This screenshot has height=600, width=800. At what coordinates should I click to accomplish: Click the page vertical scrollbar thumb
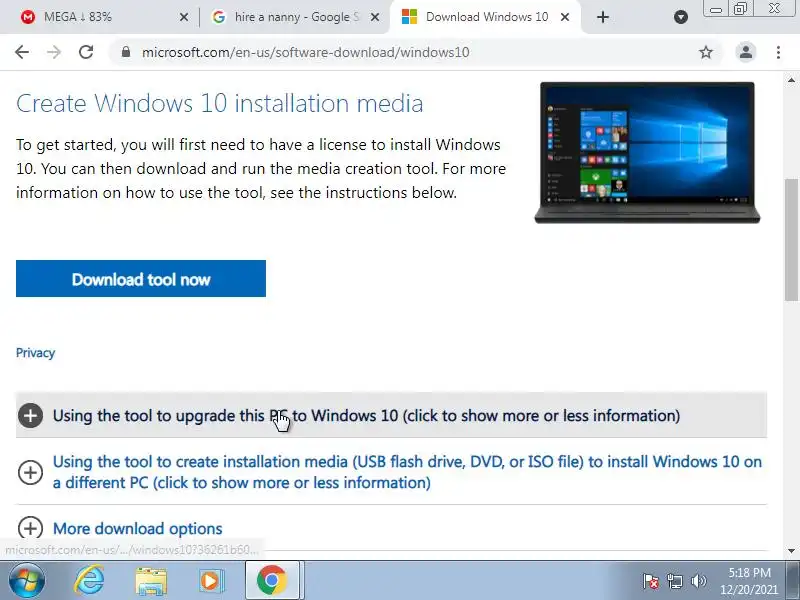(791, 240)
